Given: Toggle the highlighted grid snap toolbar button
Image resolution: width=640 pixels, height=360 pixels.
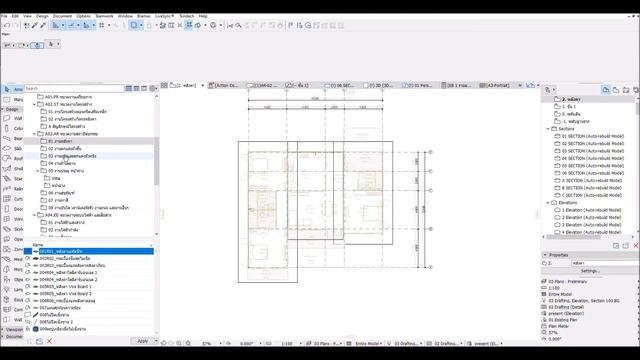Looking at the screenshot, I should (189, 25).
